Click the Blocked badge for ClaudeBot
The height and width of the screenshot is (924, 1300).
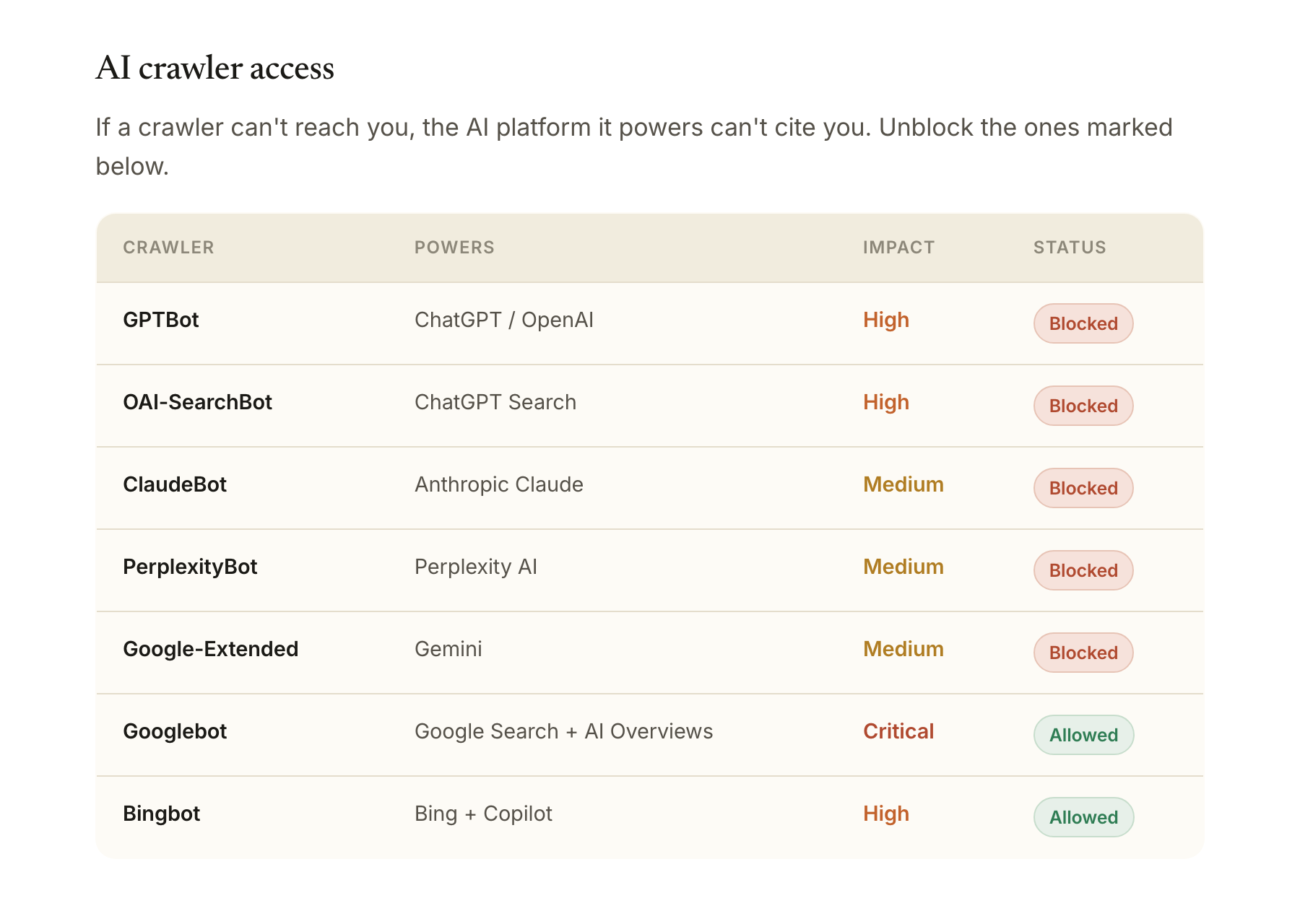pos(1083,488)
